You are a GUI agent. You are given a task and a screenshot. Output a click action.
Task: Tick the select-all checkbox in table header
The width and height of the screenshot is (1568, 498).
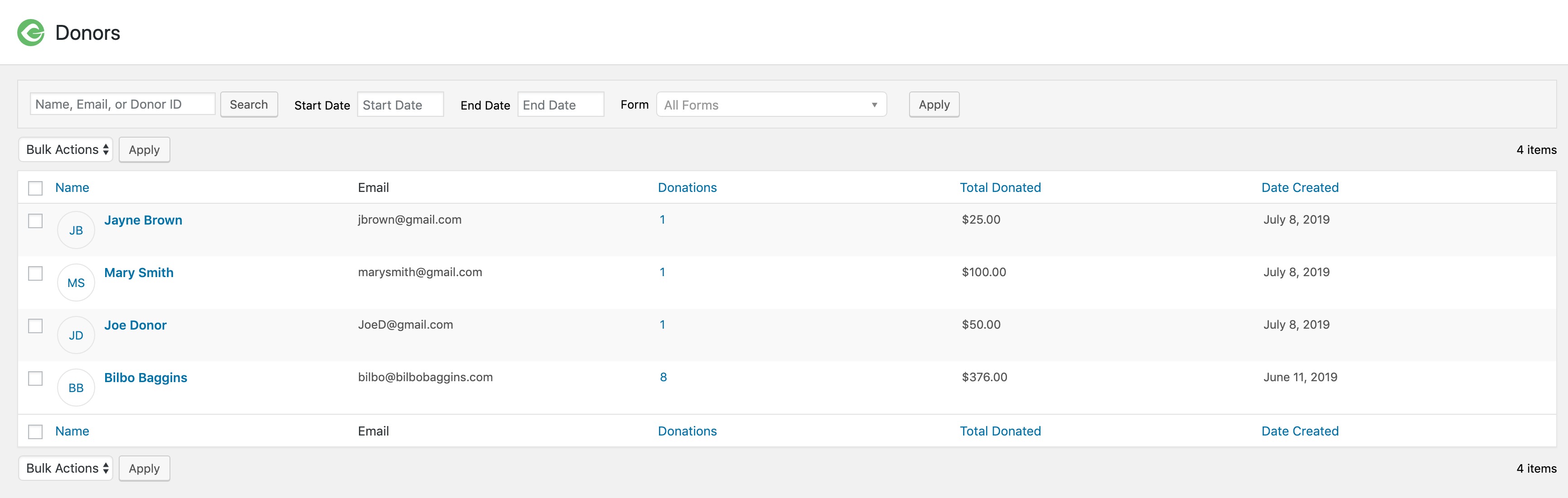pos(35,188)
